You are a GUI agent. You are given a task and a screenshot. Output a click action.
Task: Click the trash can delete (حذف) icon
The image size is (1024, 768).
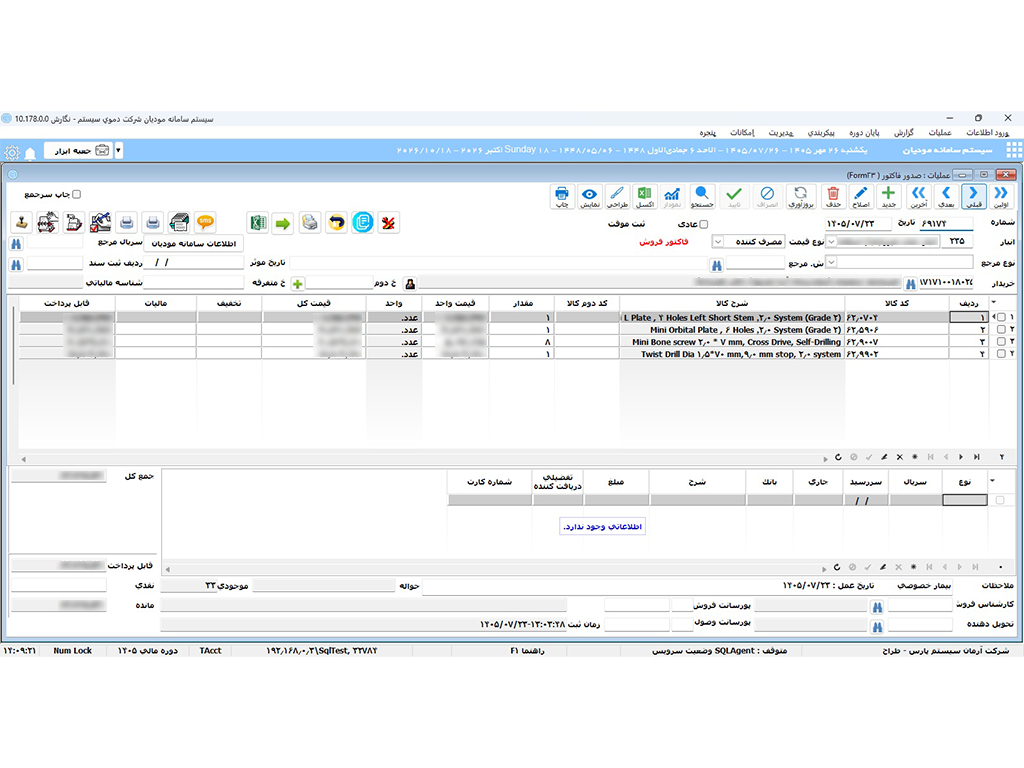tap(833, 197)
